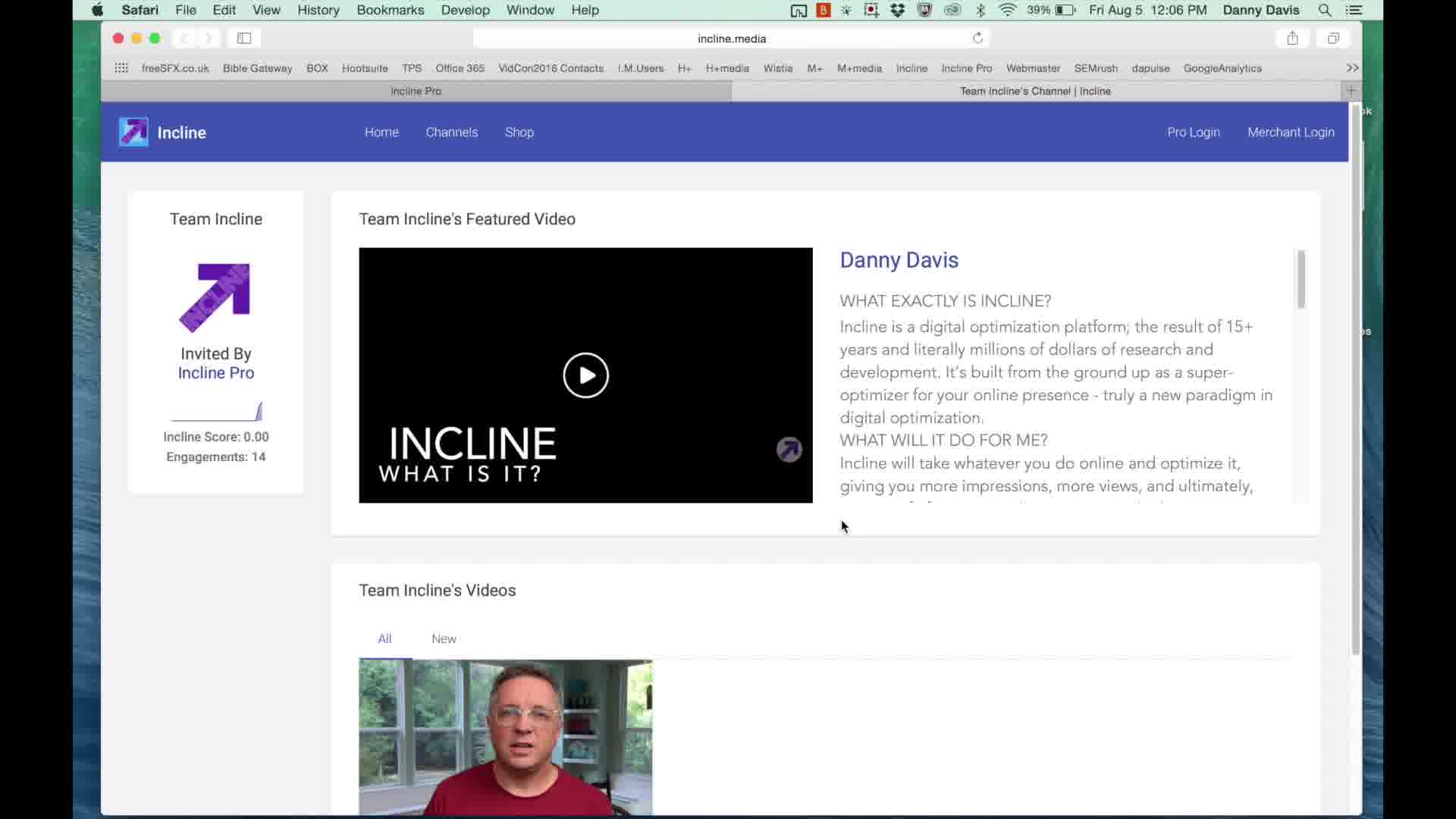Open the File menu
This screenshot has height=819, width=1456.
pyautogui.click(x=186, y=10)
